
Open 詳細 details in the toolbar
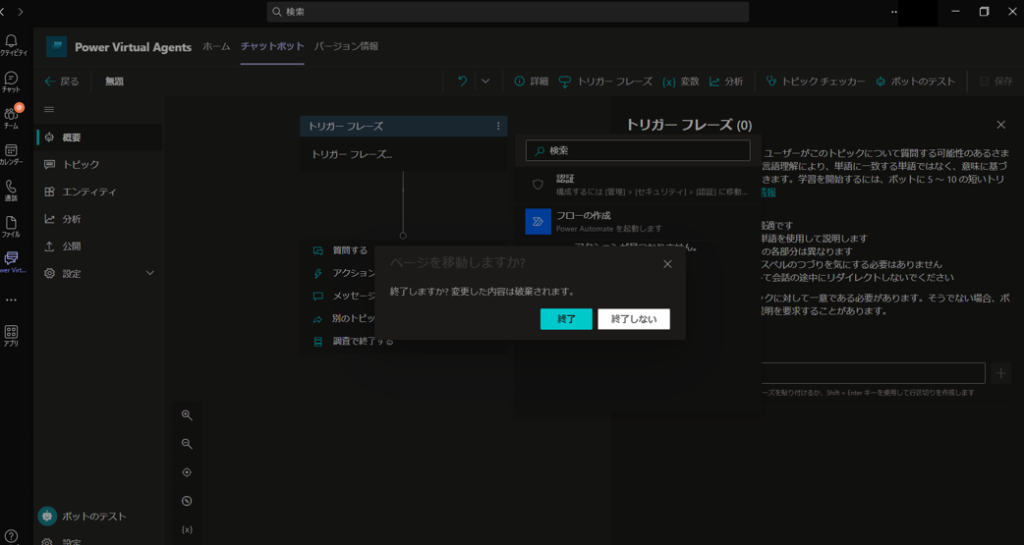[x=531, y=82]
